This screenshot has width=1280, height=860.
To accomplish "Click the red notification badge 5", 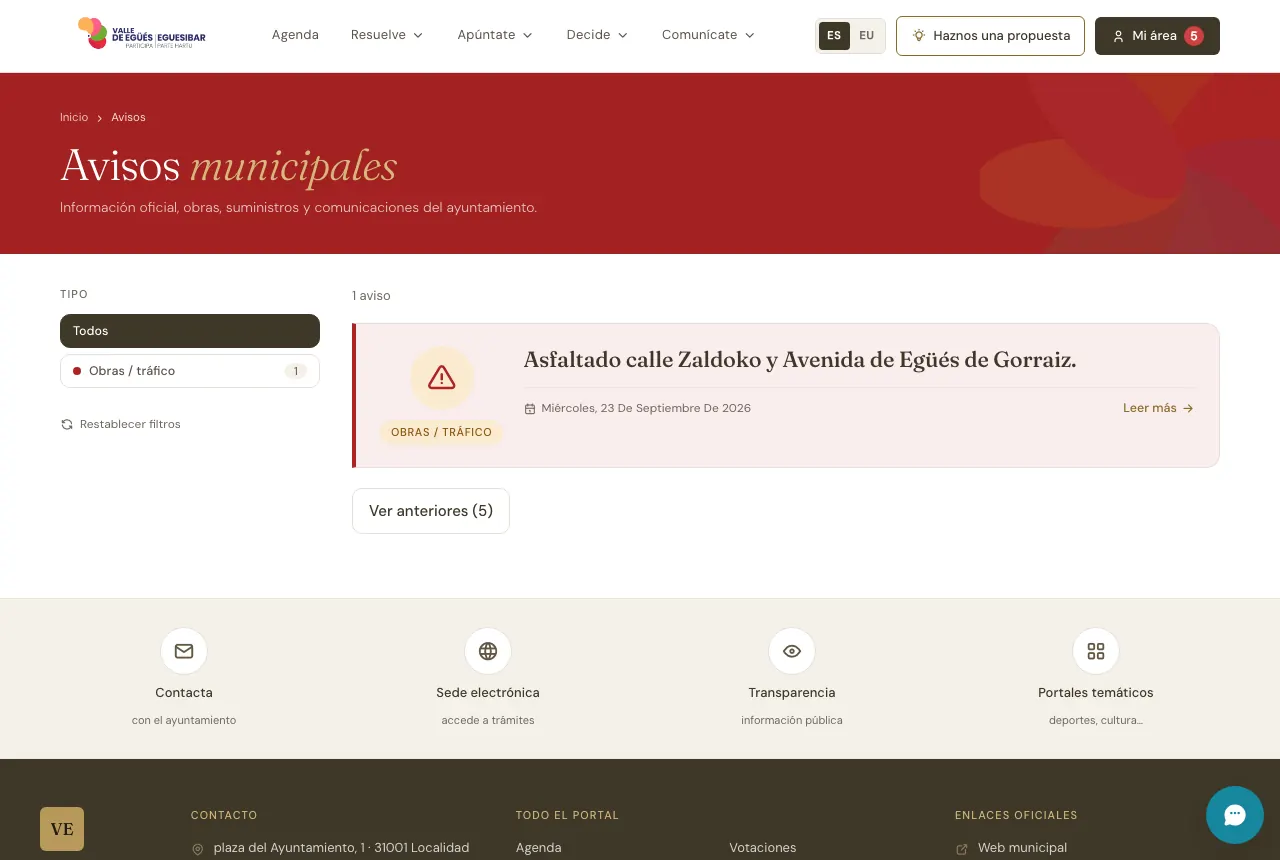I will click(x=1193, y=36).
